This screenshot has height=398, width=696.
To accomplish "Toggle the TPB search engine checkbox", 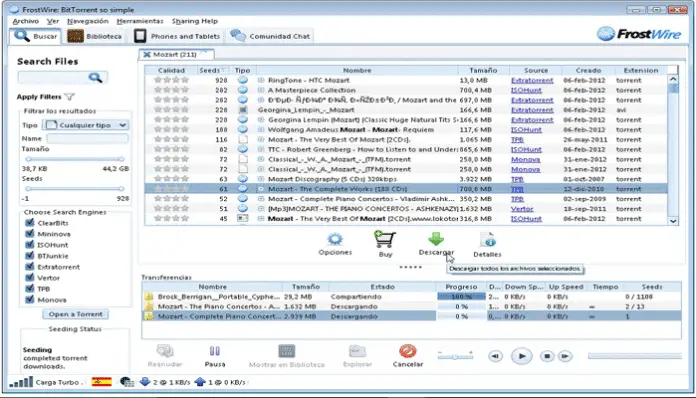I will (30, 288).
